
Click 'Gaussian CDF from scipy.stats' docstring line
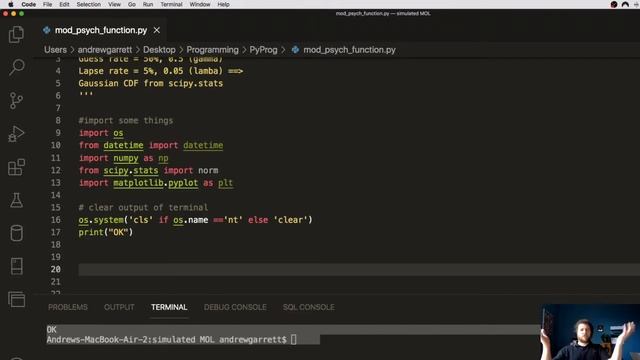point(151,83)
